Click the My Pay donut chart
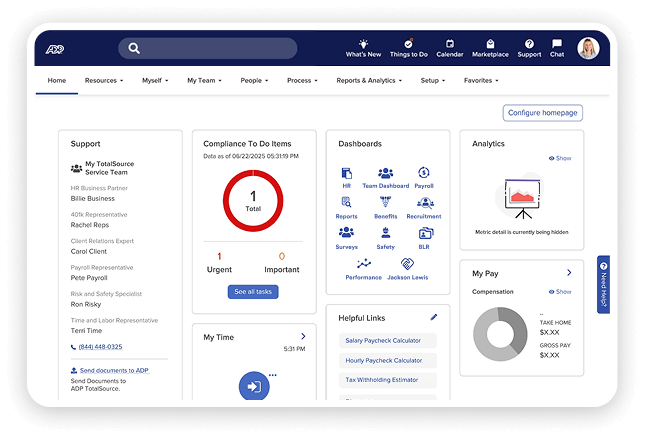The height and width of the screenshot is (439, 645). tap(500, 334)
